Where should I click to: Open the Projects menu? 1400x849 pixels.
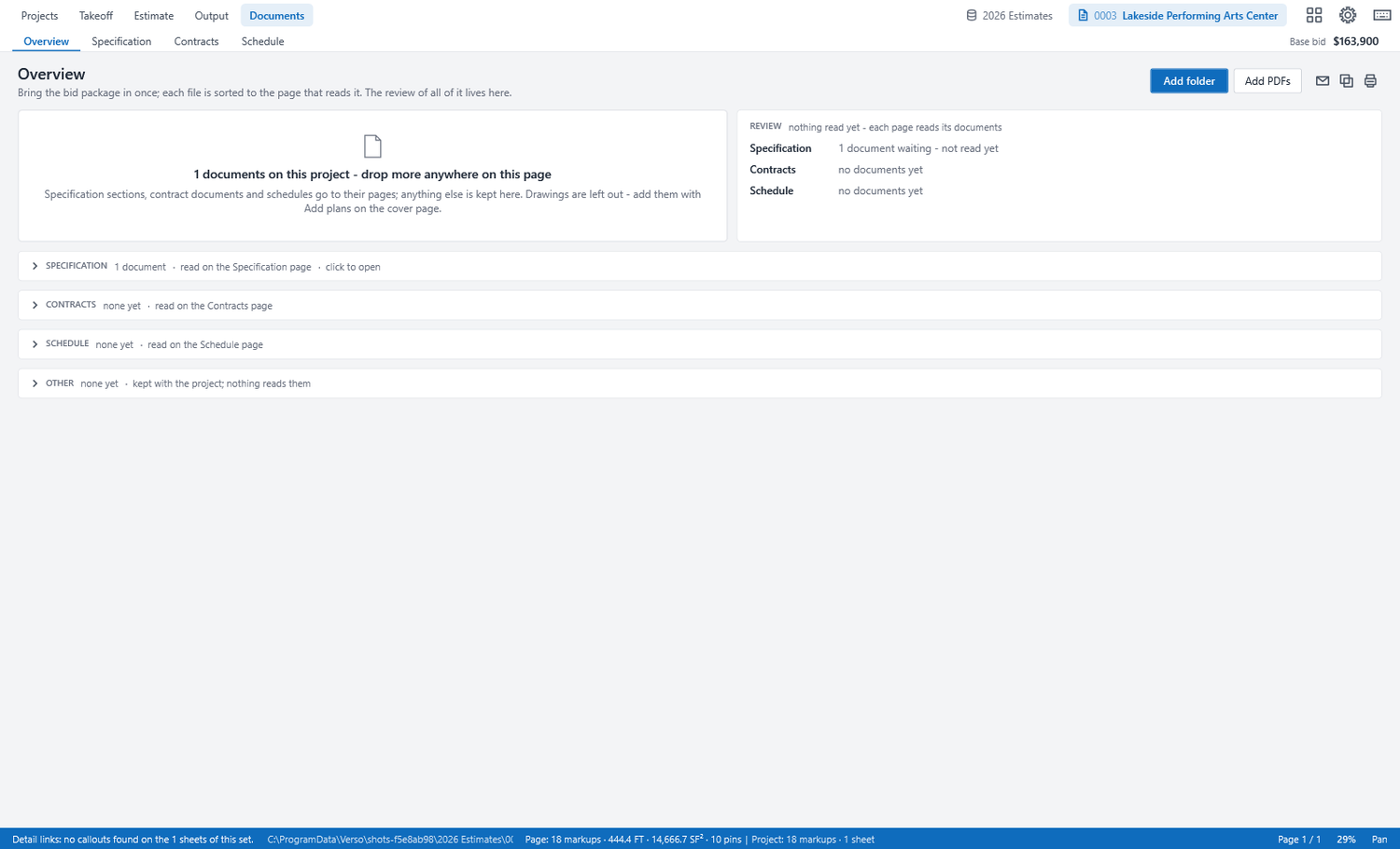point(39,16)
